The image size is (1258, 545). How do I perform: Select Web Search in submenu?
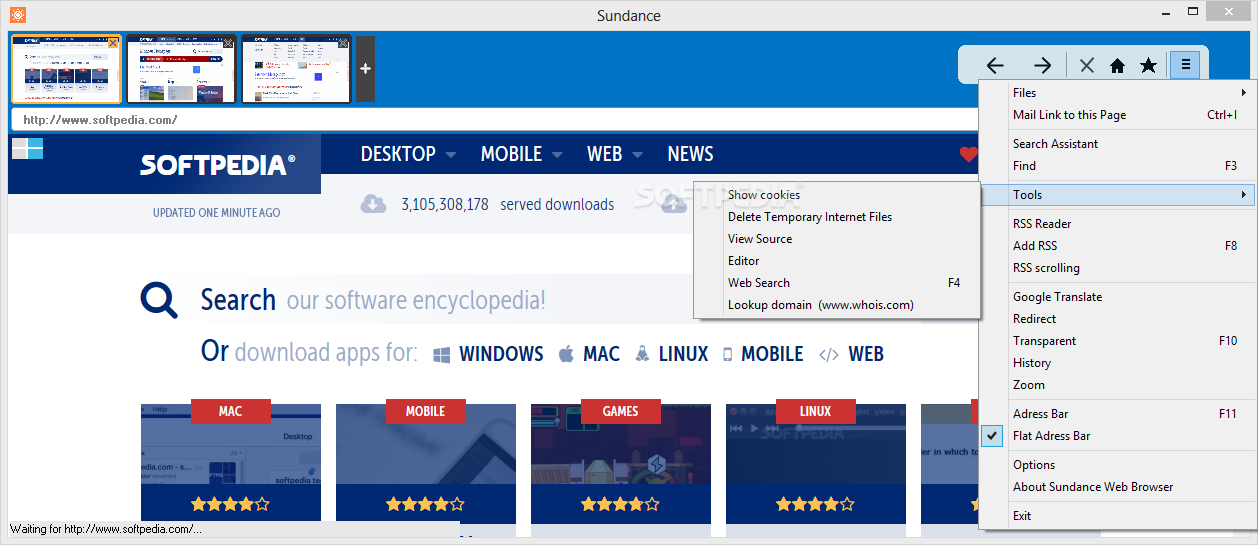pyautogui.click(x=836, y=283)
